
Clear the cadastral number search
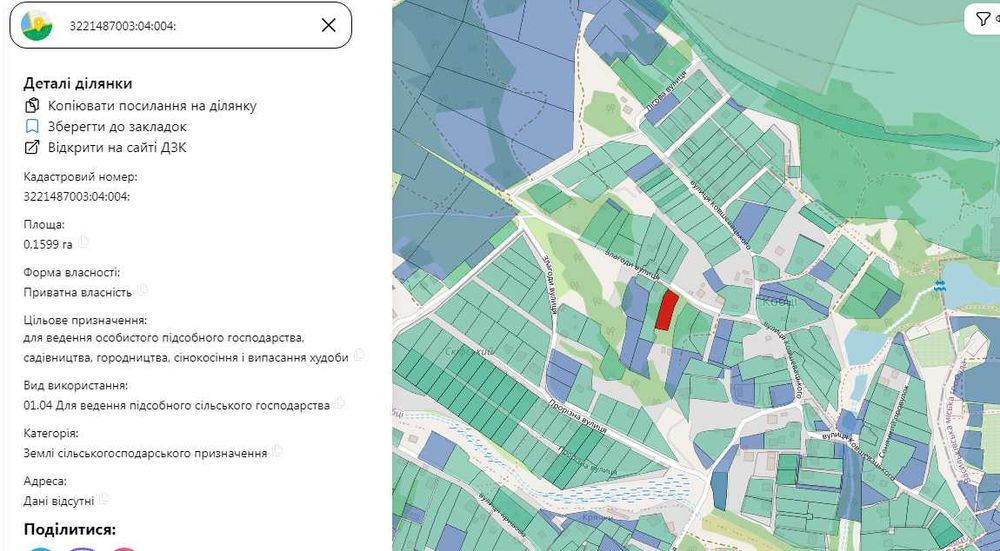point(328,25)
